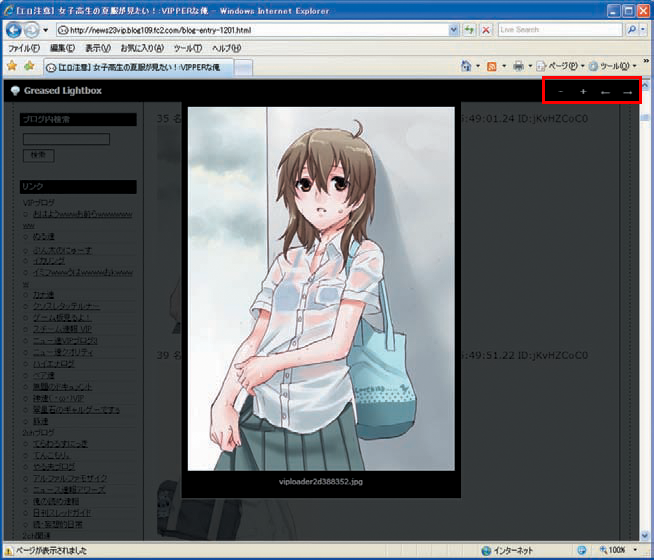Expand the zoom level dropdown arrow
654x560 pixels.
[635, 550]
